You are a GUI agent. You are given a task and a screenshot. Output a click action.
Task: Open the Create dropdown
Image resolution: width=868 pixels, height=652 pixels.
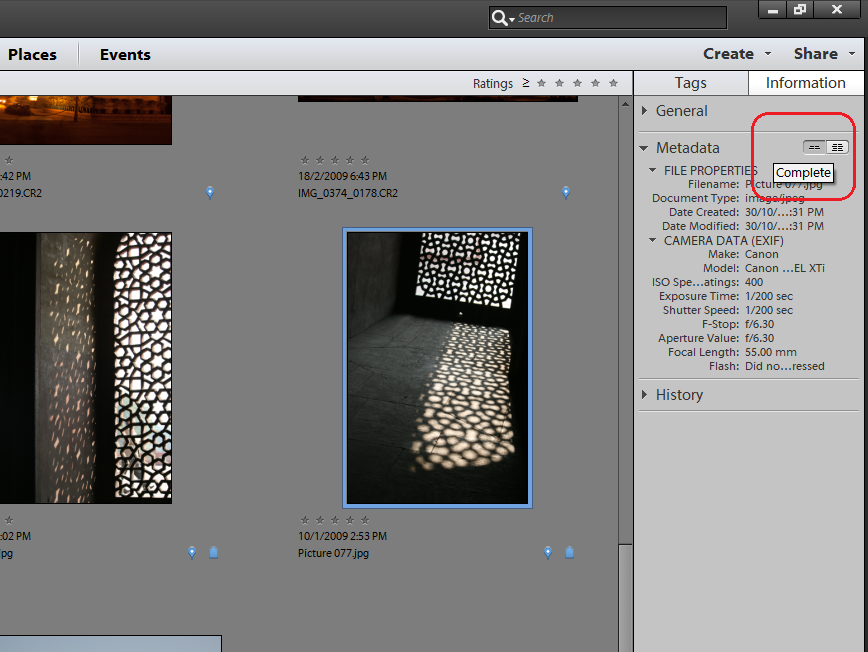pyautogui.click(x=735, y=53)
